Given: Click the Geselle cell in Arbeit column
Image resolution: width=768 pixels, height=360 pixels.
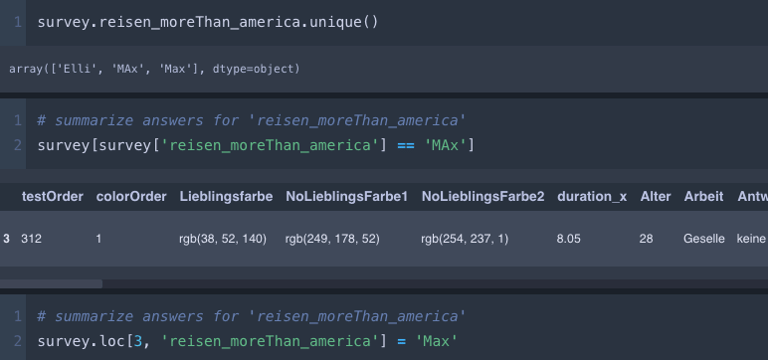Looking at the screenshot, I should pos(704,239).
